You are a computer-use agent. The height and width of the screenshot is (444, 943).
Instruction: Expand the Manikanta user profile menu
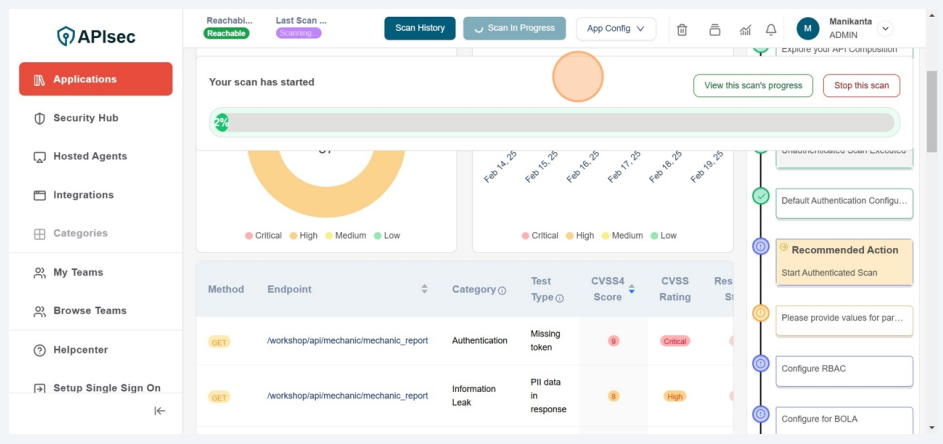coord(885,29)
